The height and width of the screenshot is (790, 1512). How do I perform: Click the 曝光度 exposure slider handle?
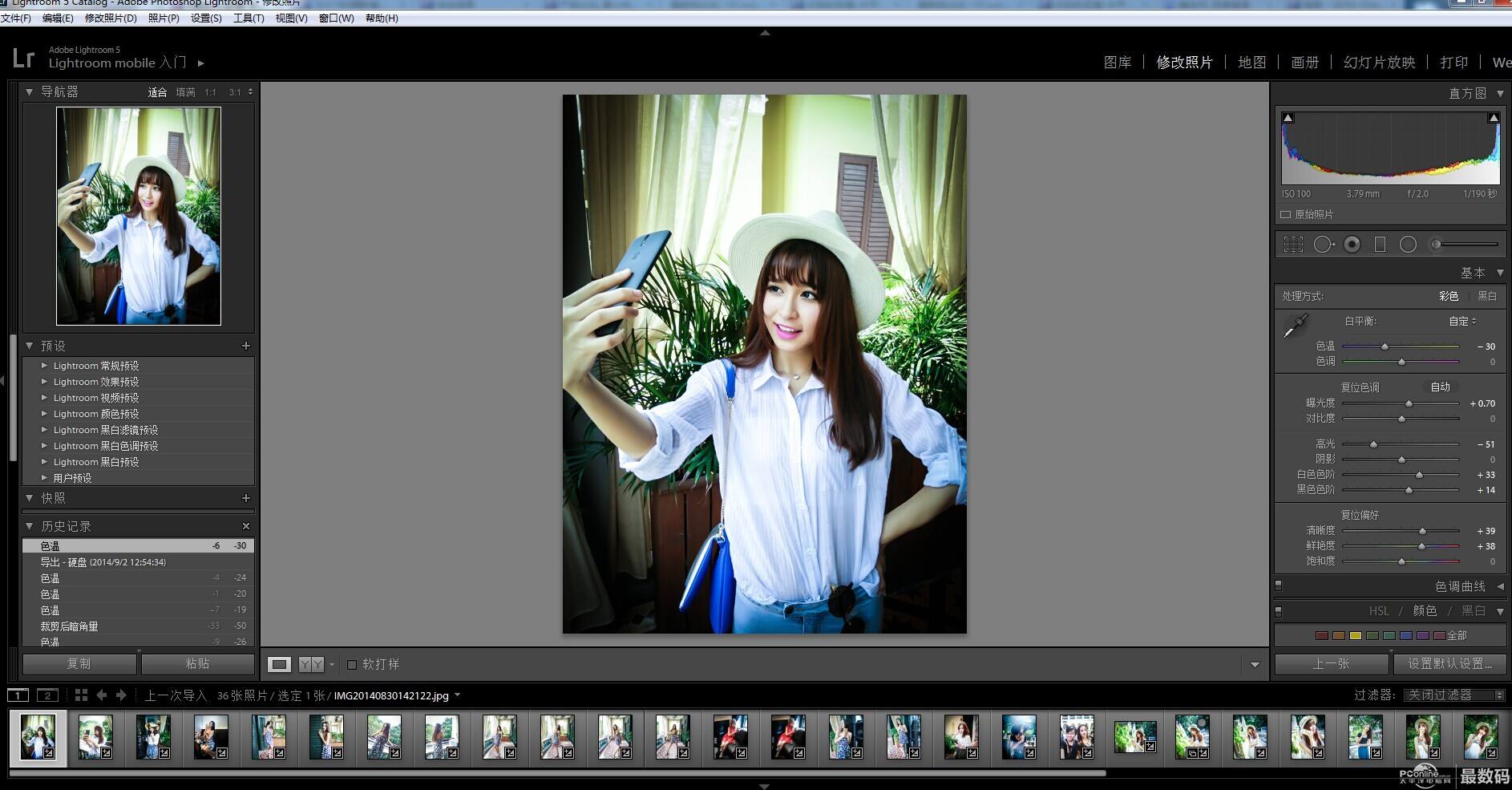(x=1409, y=403)
